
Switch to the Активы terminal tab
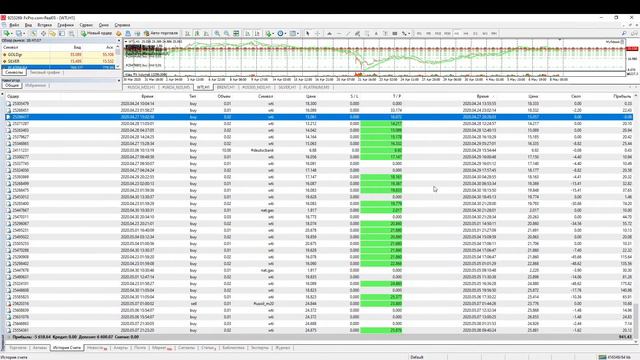(40, 348)
